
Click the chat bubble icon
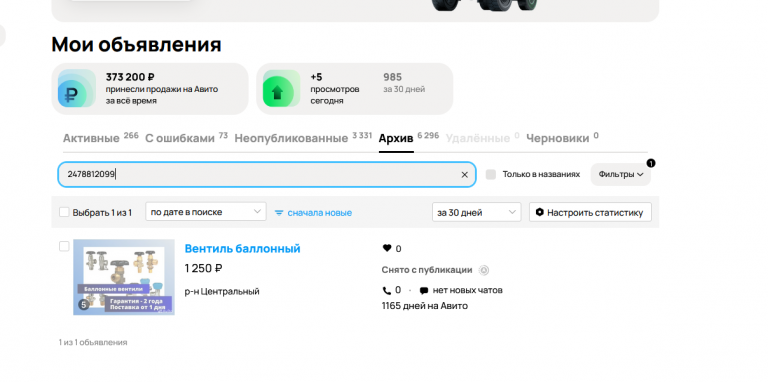[424, 290]
